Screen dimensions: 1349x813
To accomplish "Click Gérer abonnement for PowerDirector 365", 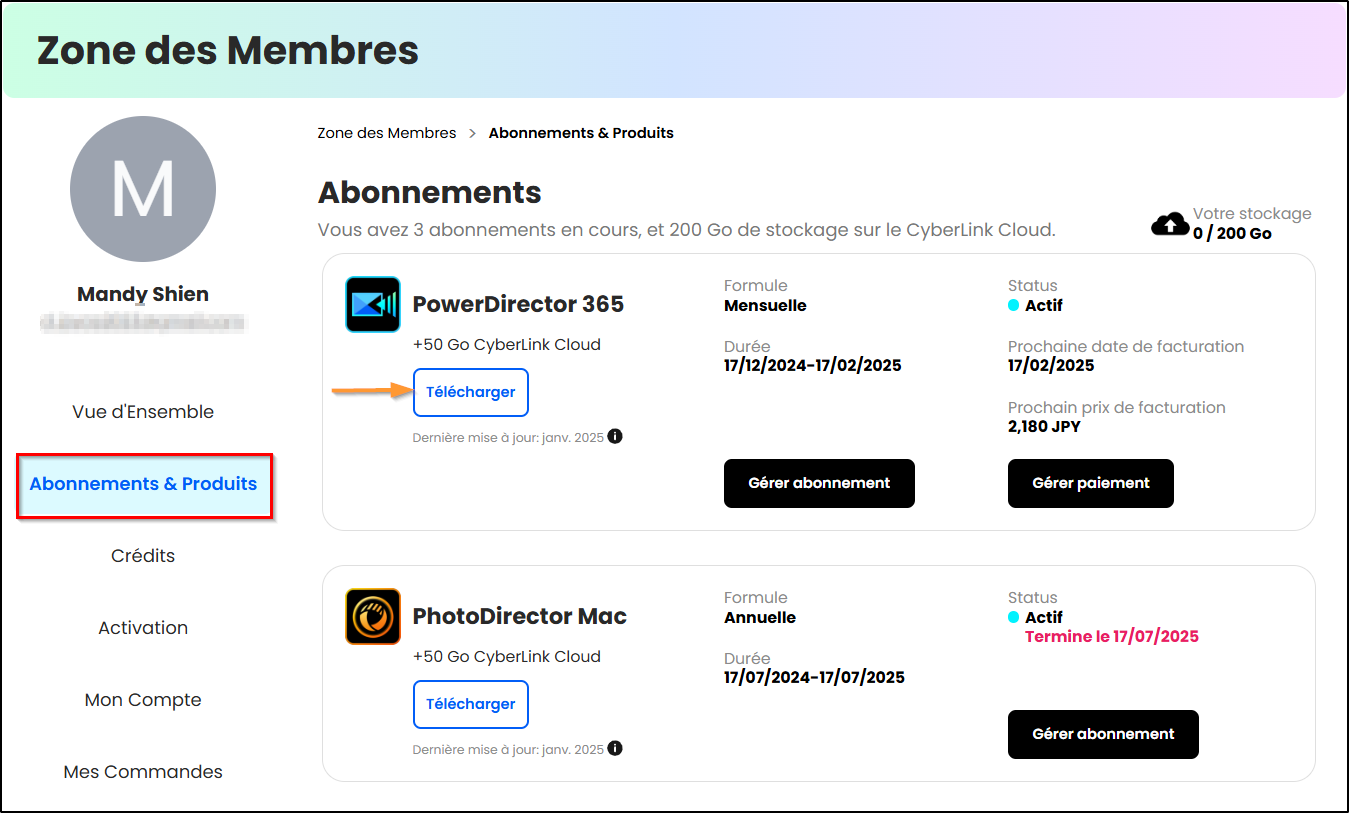I will [x=819, y=483].
